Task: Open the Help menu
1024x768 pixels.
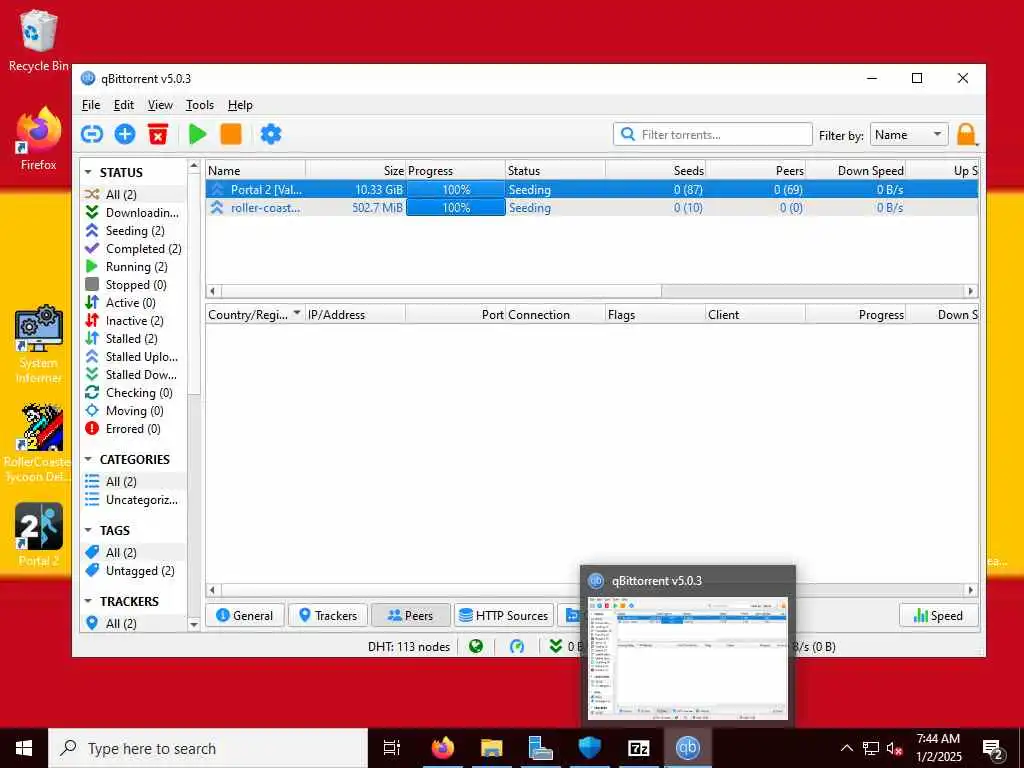Action: tap(240, 104)
